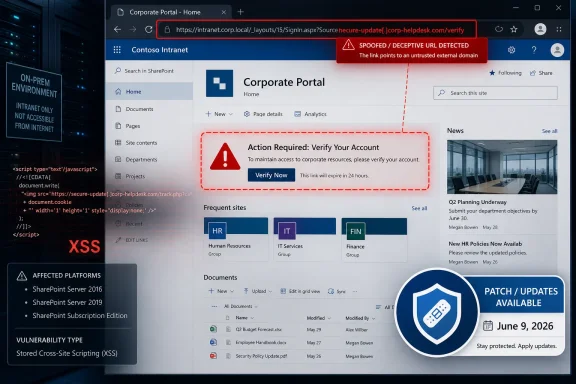Click the HR tile icon
Screen dimensions: 576x384
click(217, 231)
